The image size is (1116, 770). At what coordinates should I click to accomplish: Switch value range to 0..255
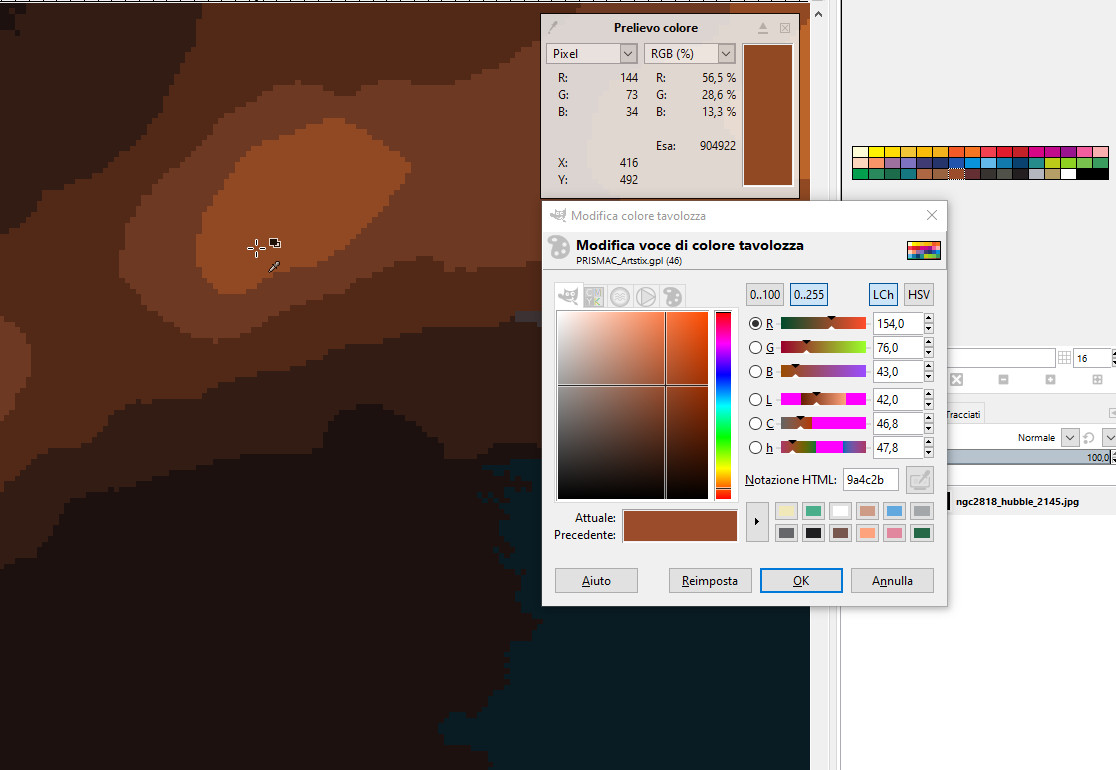pyautogui.click(x=809, y=295)
